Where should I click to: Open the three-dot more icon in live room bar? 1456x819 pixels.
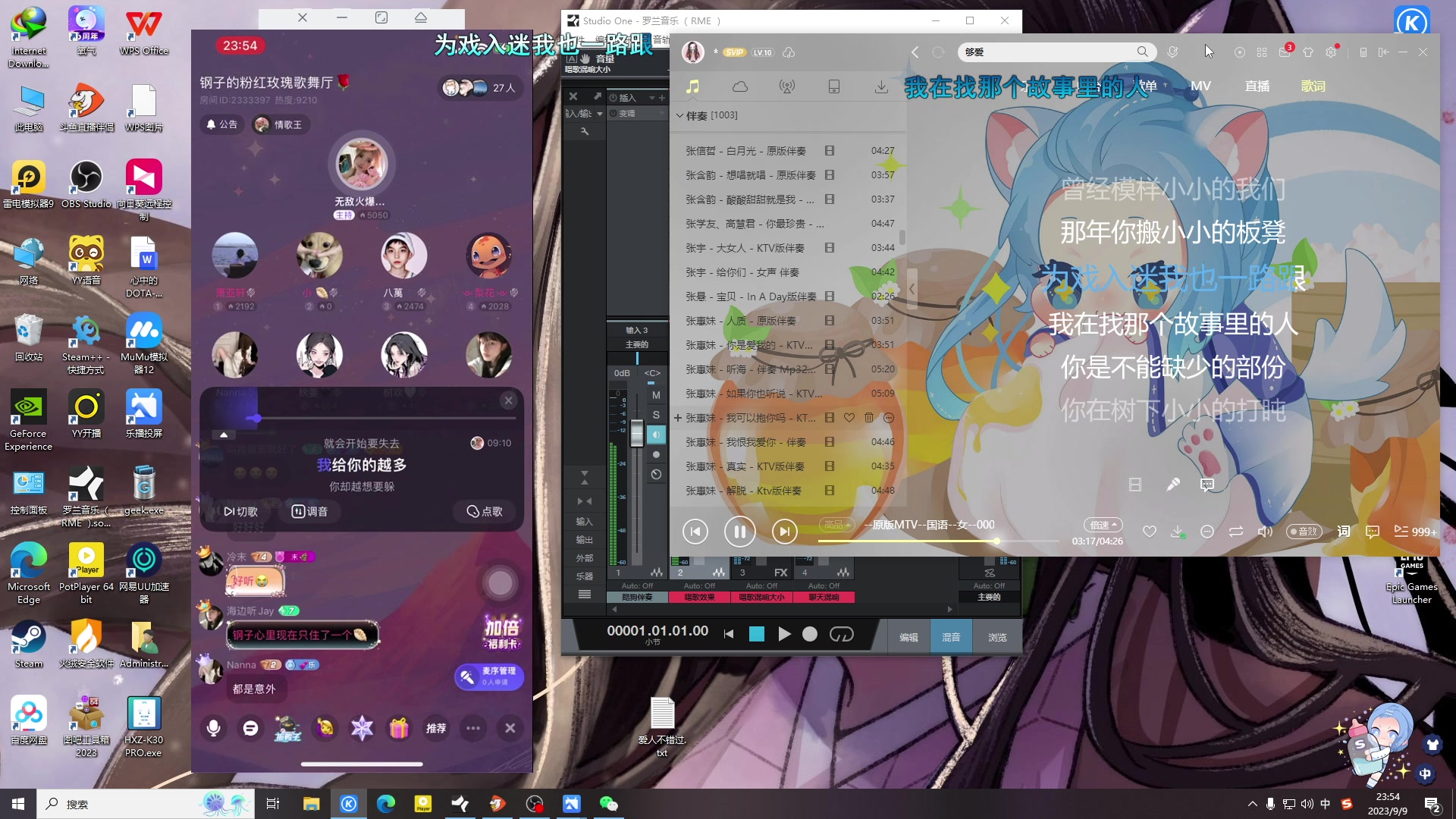[473, 728]
